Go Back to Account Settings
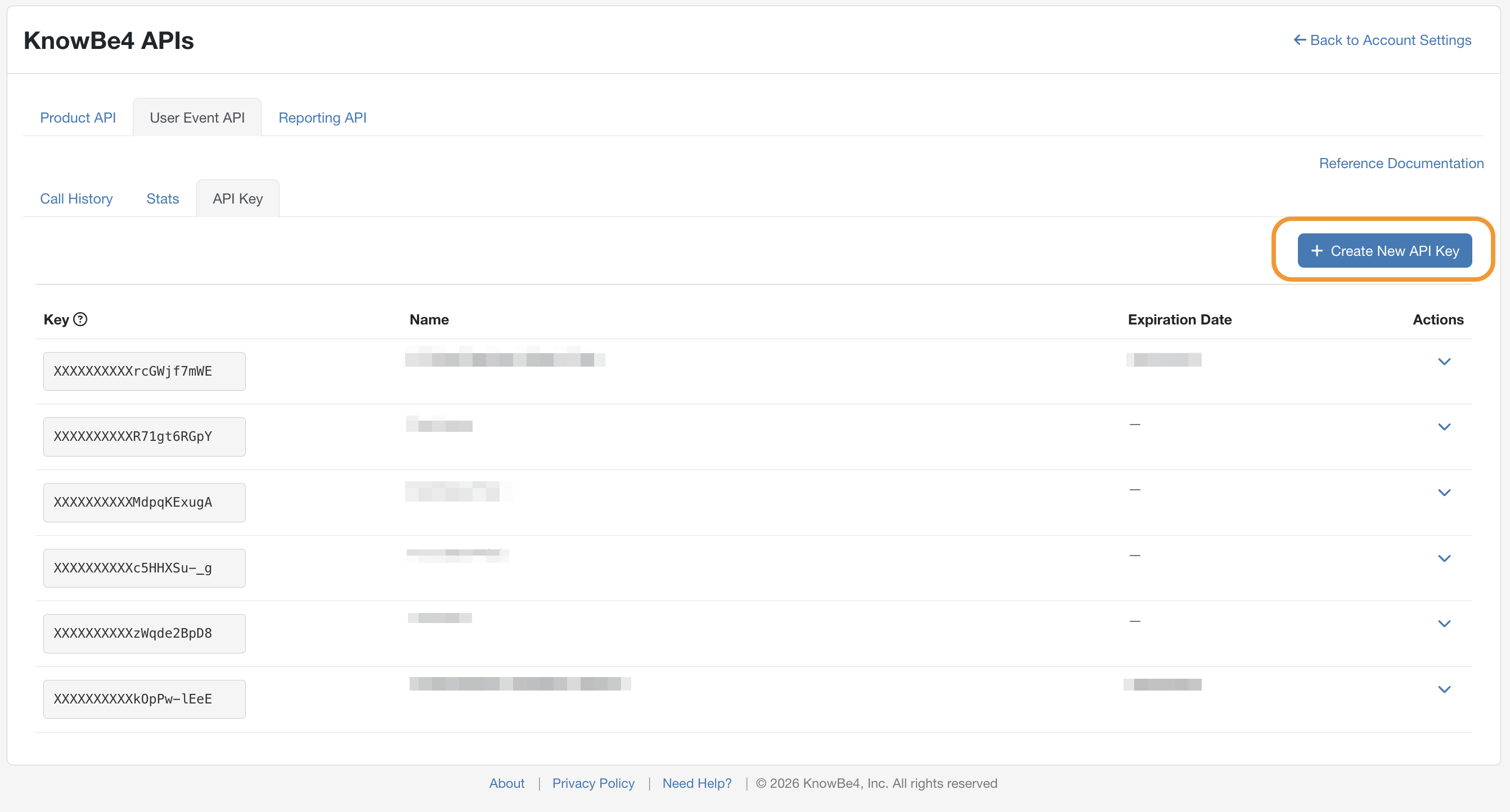 click(x=1382, y=40)
